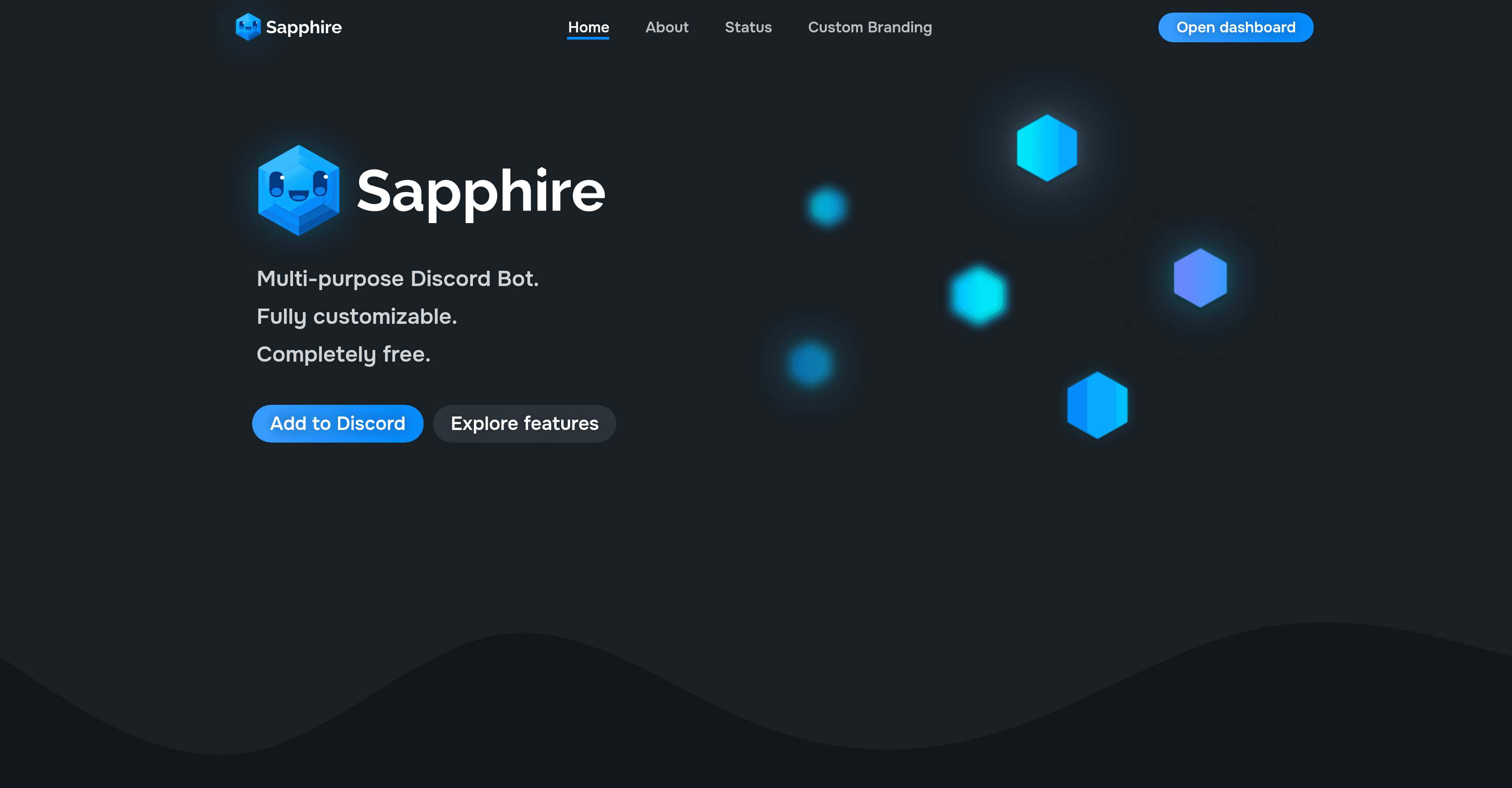This screenshot has height=788, width=1512.
Task: Click the Sapphire gem logo in the navbar
Action: pyautogui.click(x=248, y=27)
